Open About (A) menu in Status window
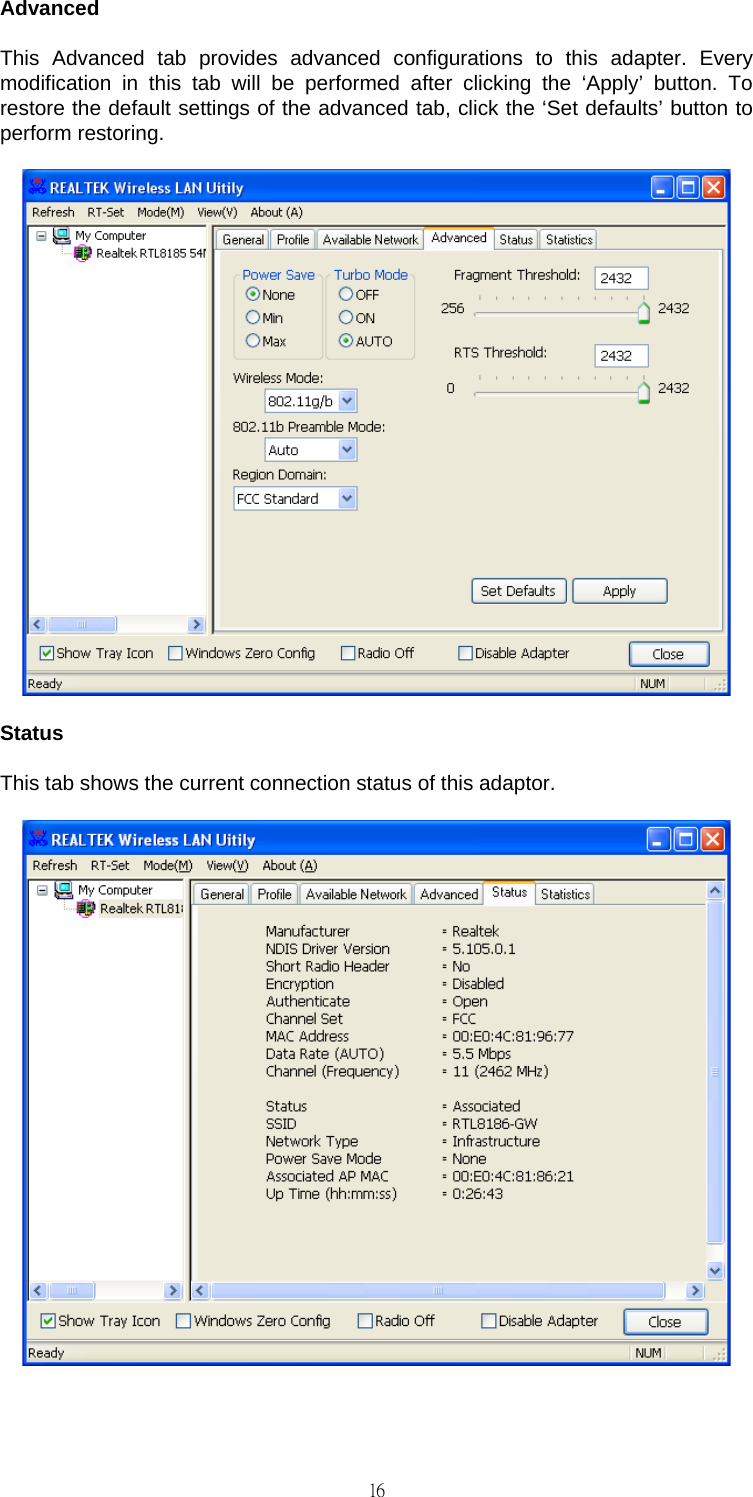 pyautogui.click(x=289, y=865)
